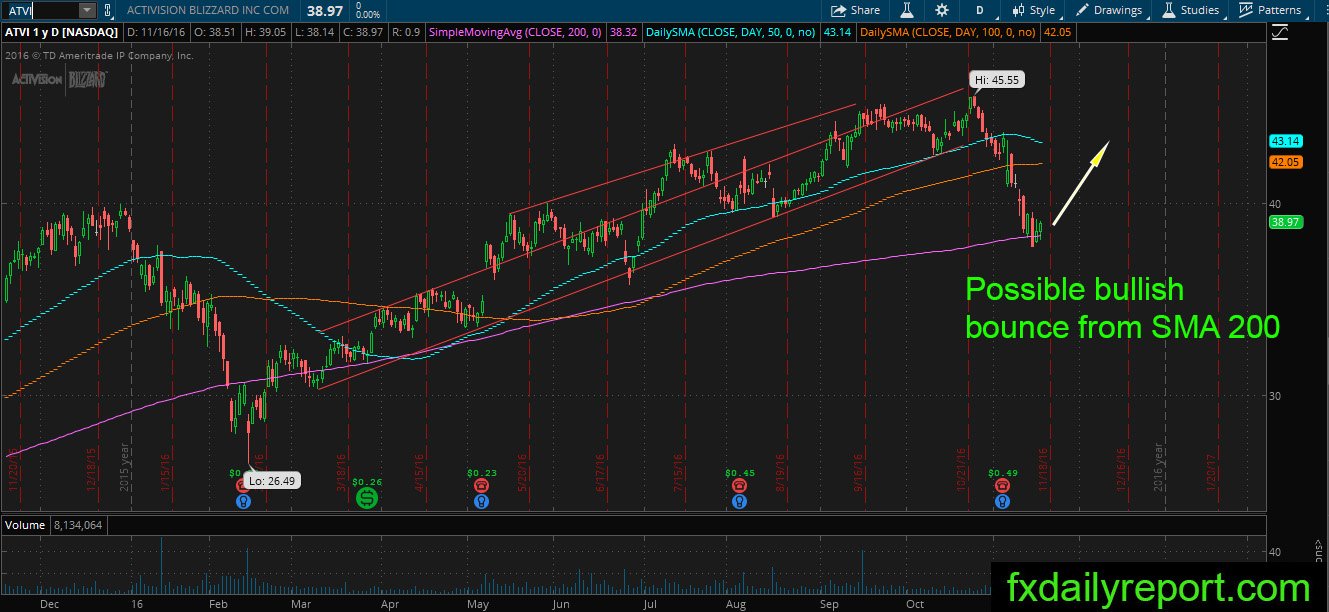Click the C: 38.97 close value
Screen dimensions: 1329x612
pyautogui.click(x=363, y=33)
